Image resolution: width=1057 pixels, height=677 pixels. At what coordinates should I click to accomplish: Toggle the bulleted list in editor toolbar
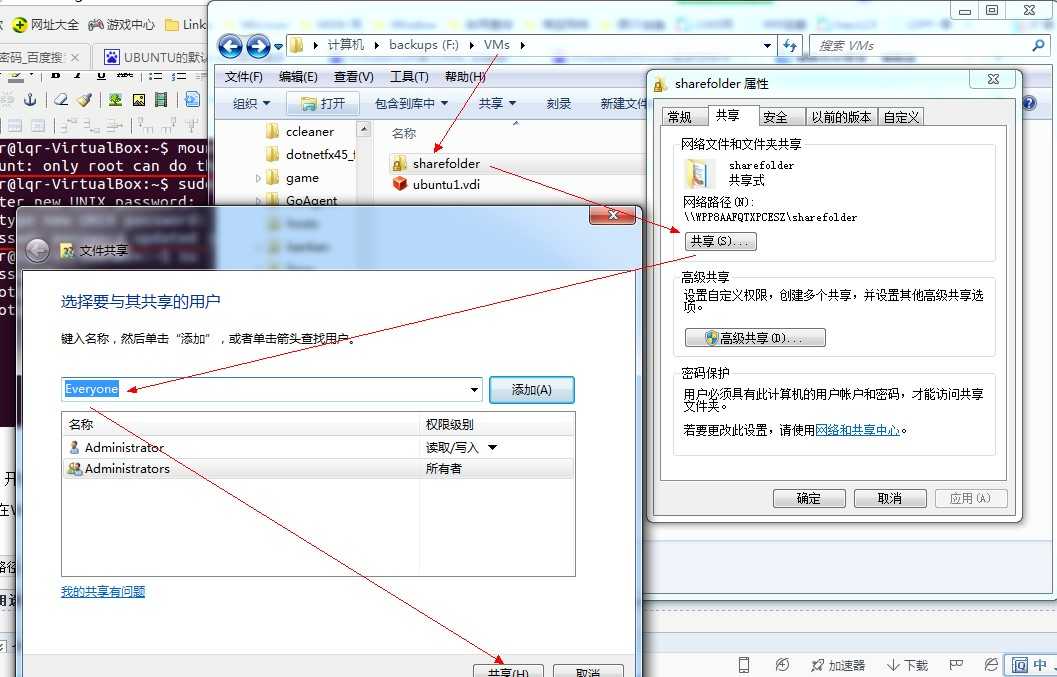(156, 76)
